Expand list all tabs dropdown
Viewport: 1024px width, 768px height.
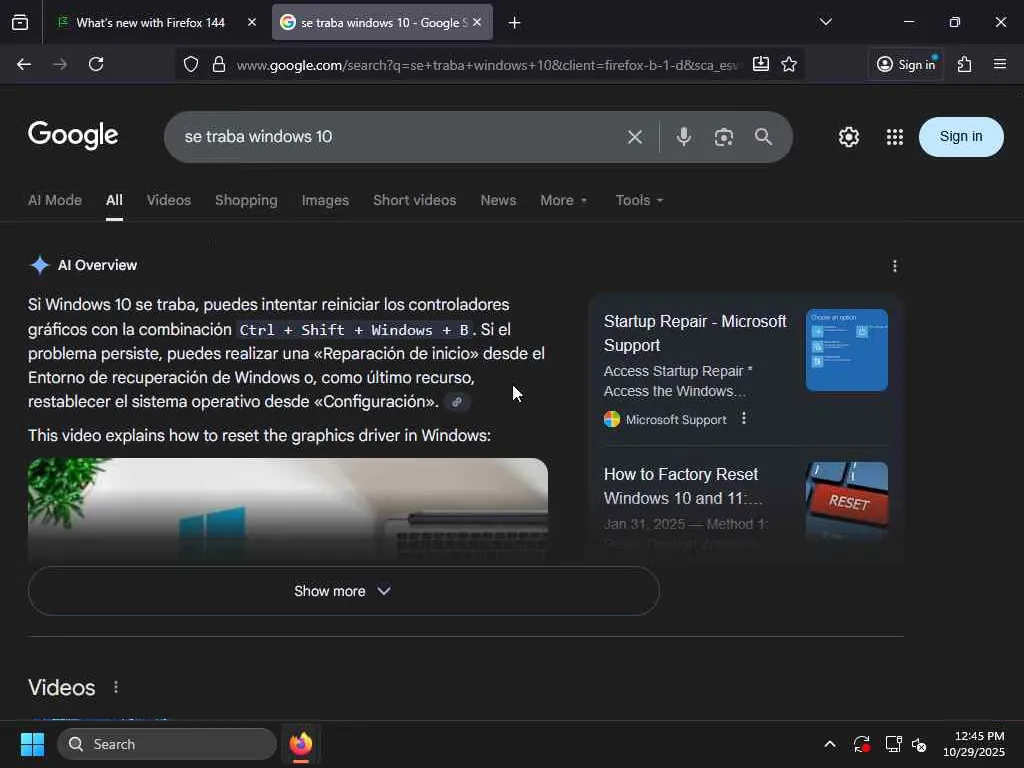tap(825, 22)
